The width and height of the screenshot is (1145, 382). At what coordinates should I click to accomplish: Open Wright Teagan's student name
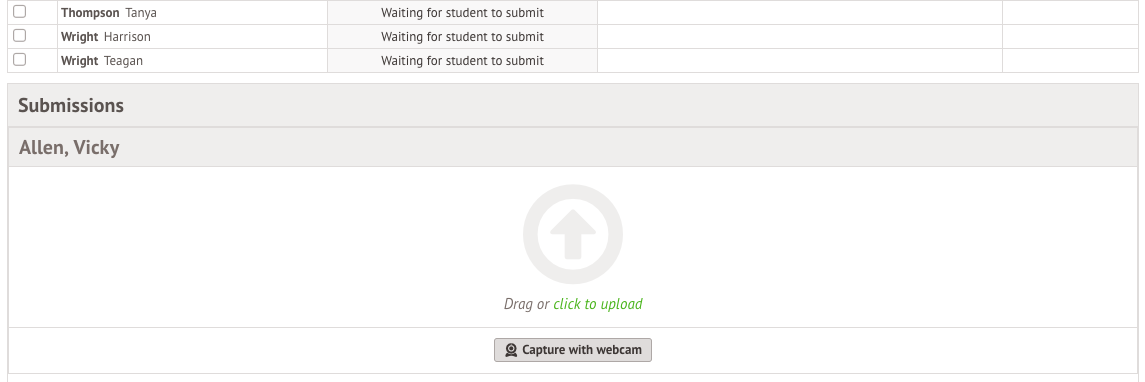[102, 61]
